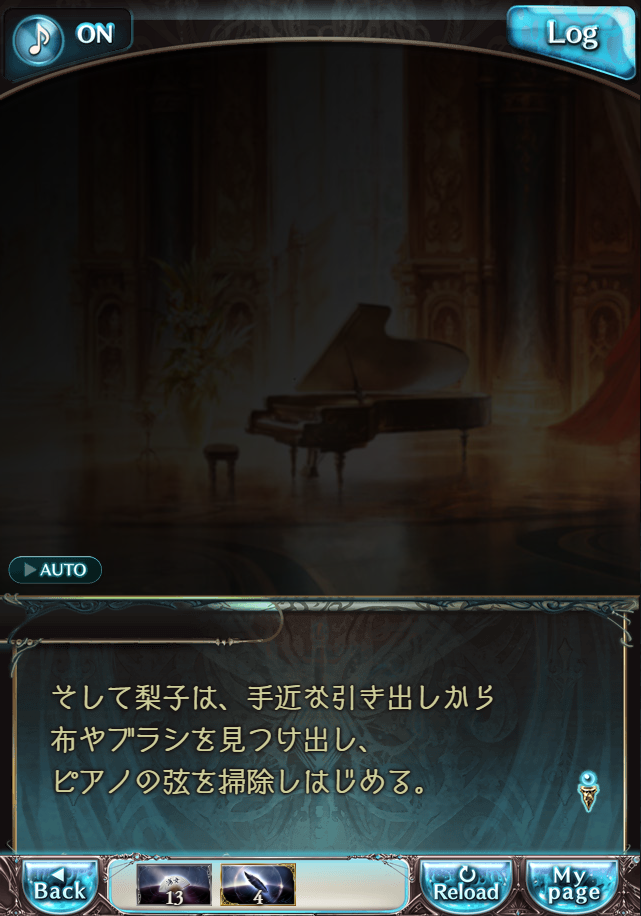Click the empty name plate above dialogue

[146, 626]
